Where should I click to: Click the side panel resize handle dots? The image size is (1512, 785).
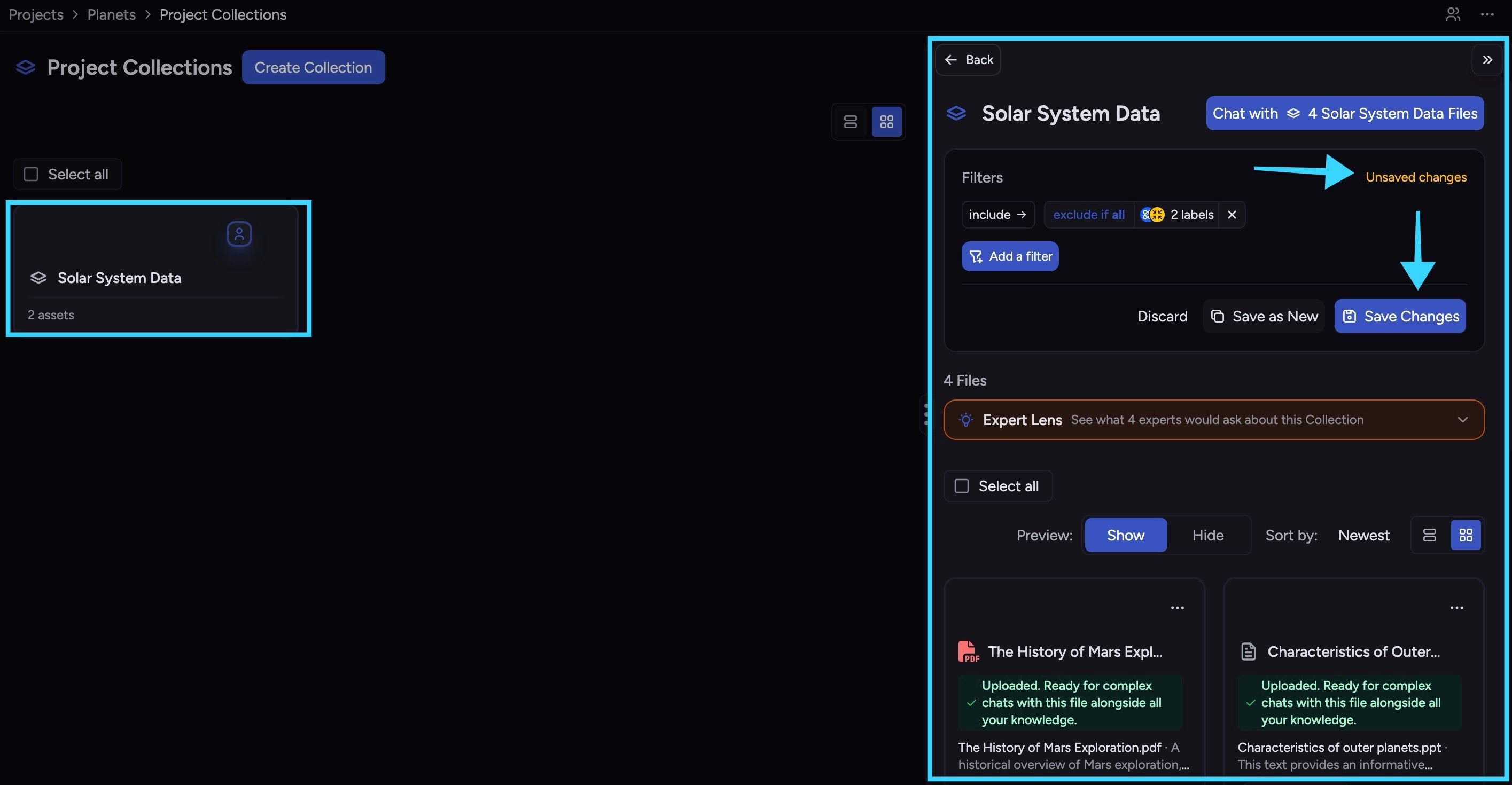click(926, 414)
